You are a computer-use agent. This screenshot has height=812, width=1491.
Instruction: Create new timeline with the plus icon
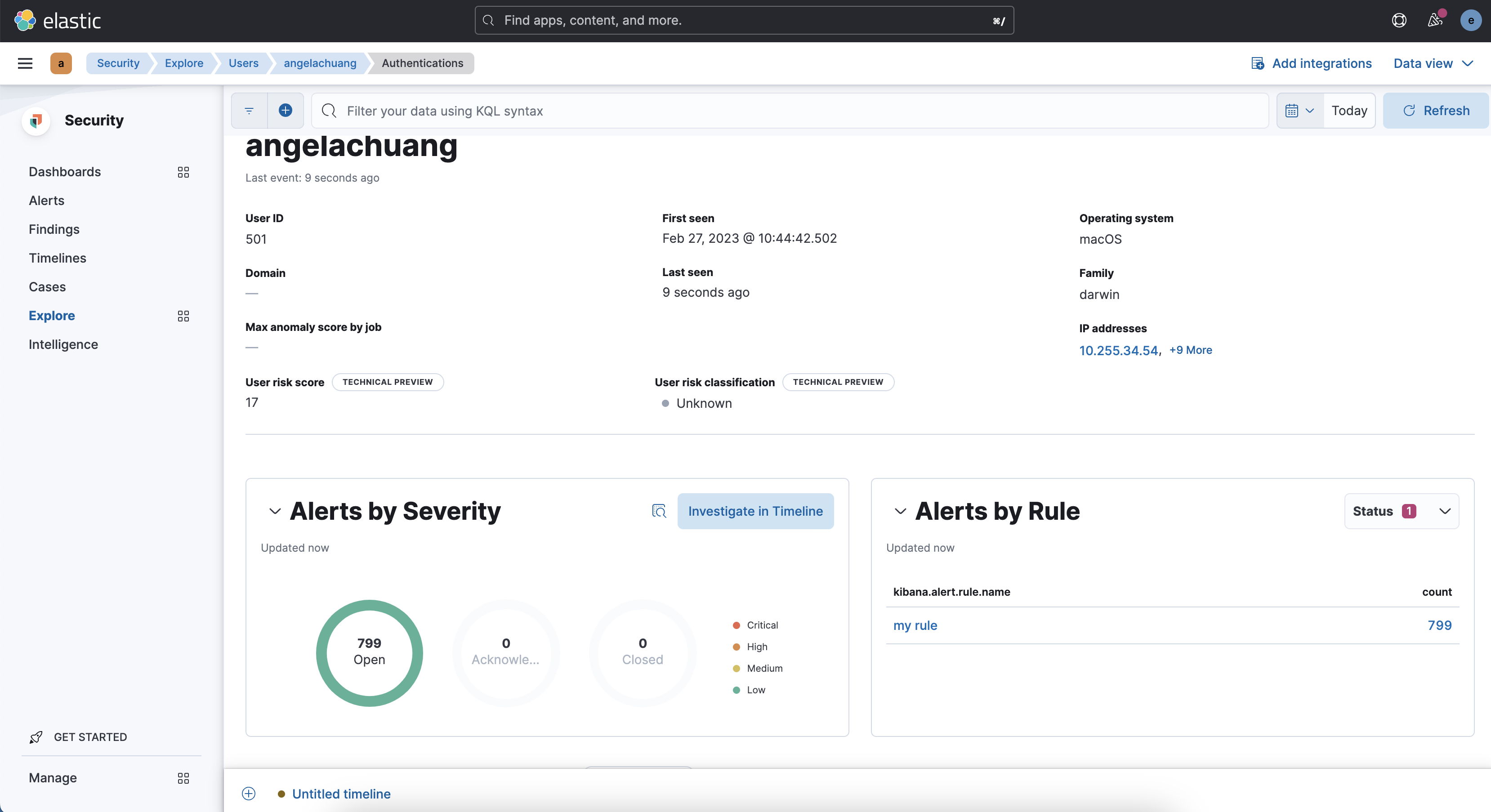(x=248, y=794)
